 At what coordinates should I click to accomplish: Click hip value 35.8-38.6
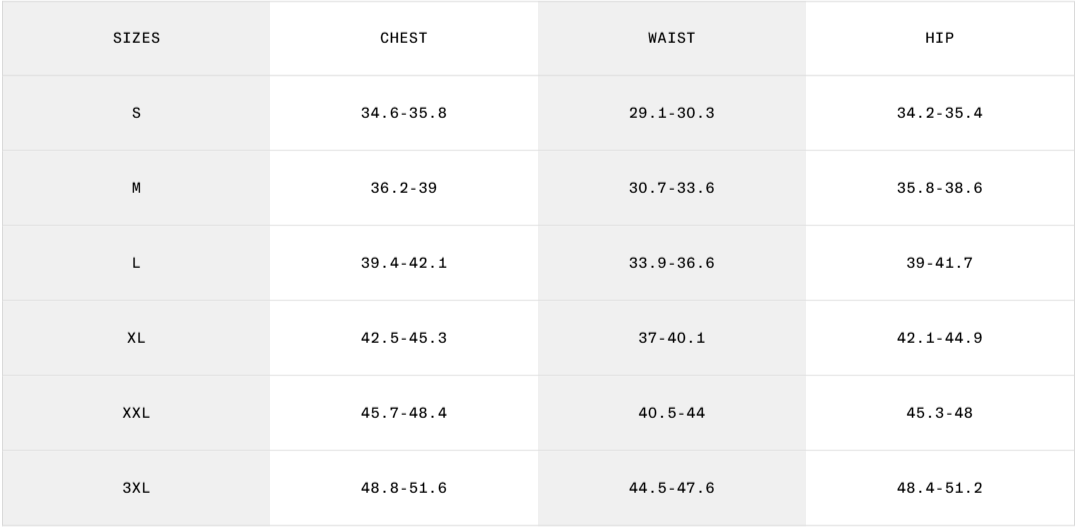(939, 188)
